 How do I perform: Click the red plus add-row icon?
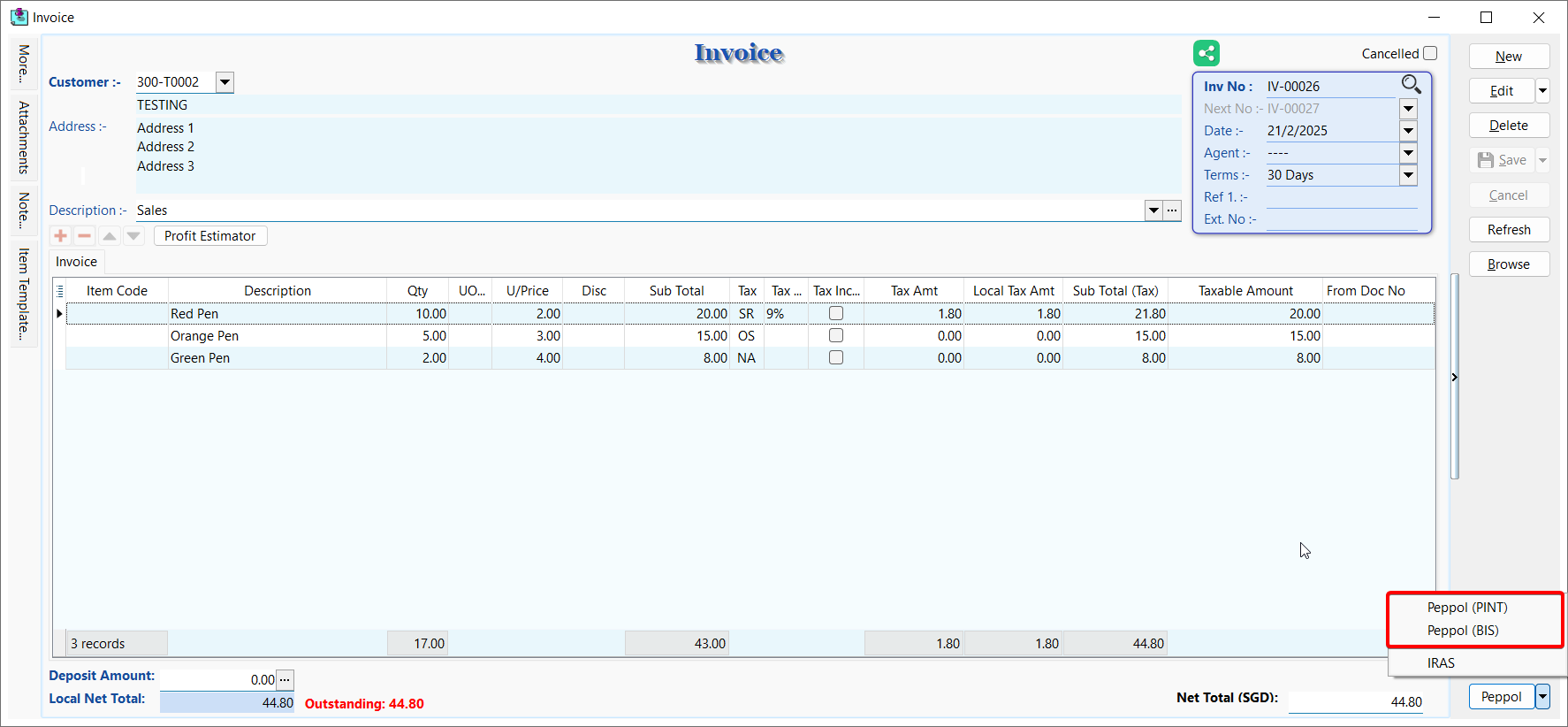60,235
